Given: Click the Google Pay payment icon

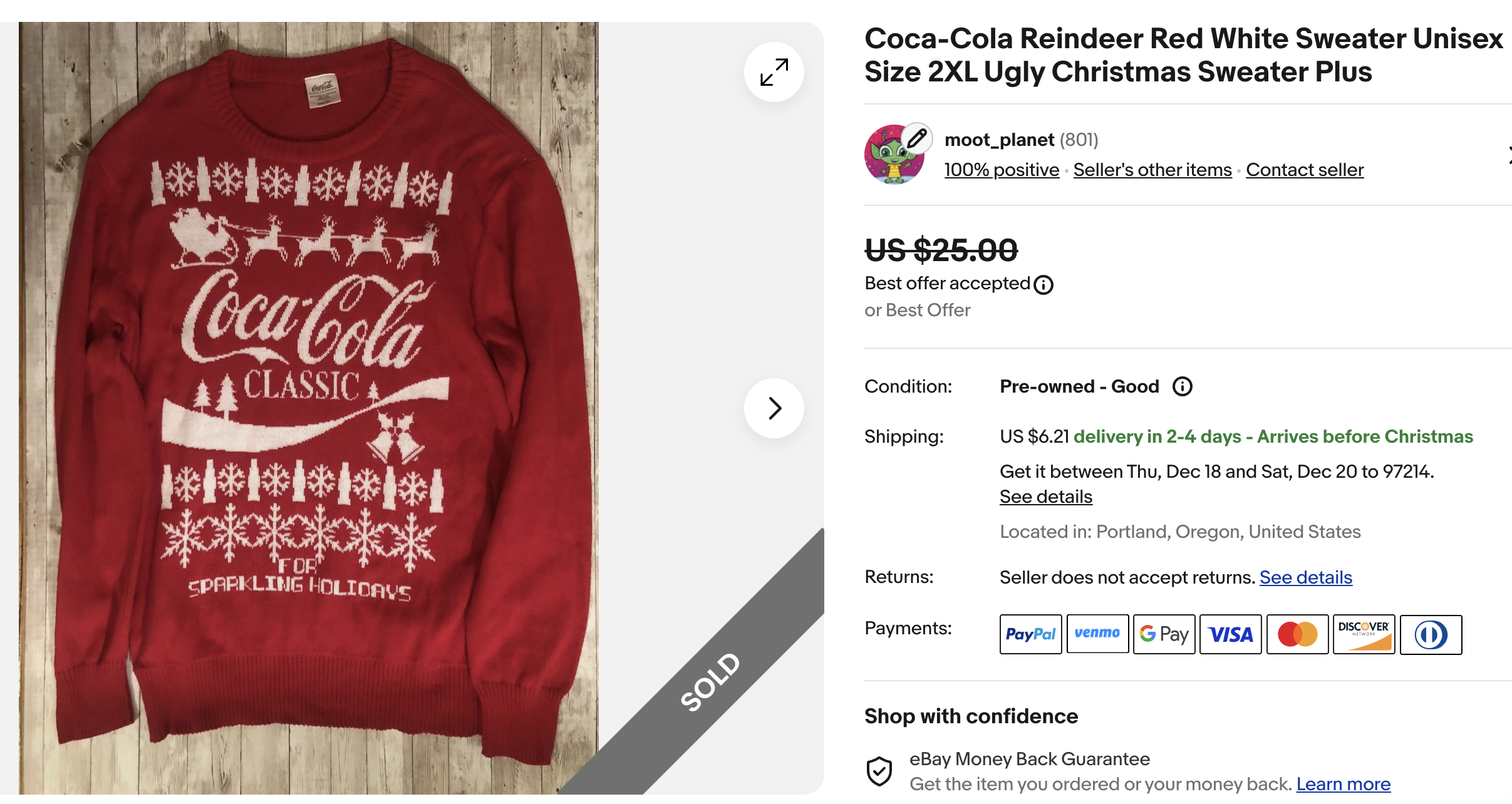Looking at the screenshot, I should [1164, 634].
